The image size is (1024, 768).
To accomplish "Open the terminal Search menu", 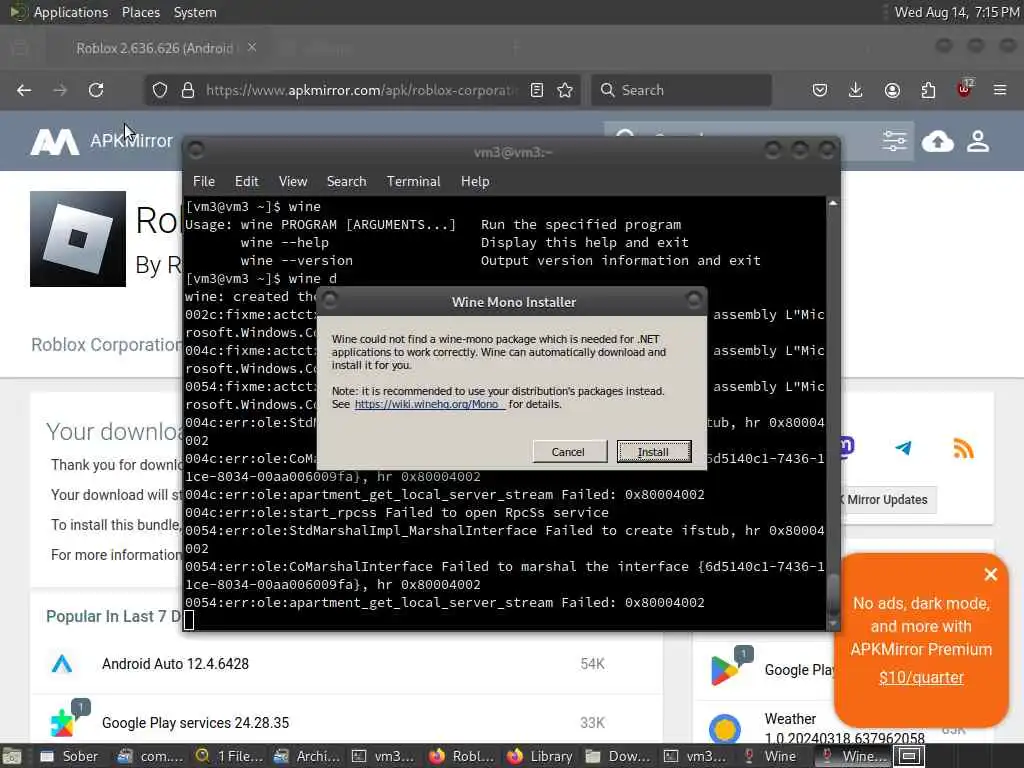I will 346,182.
